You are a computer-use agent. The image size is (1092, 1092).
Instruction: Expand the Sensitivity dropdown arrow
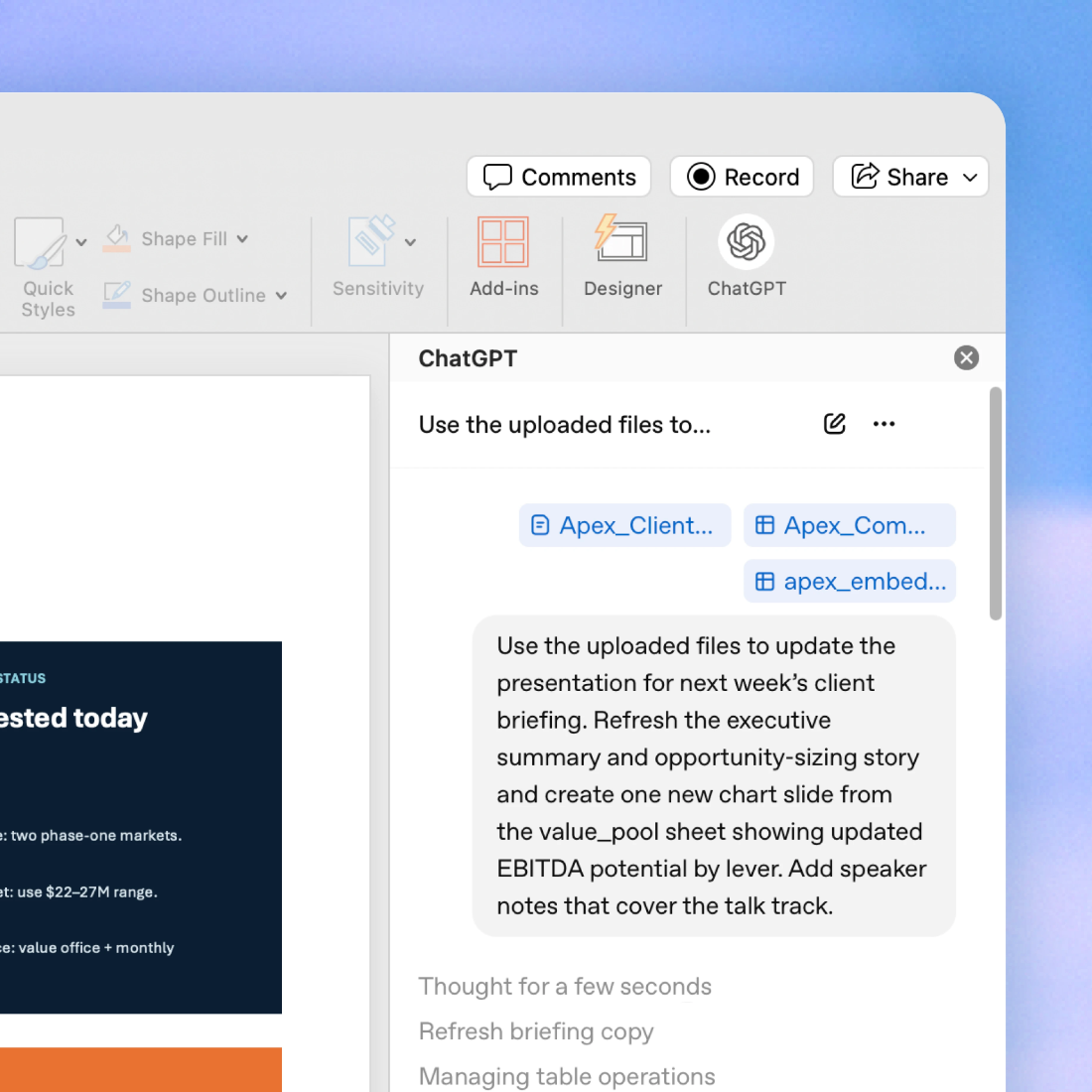pyautogui.click(x=410, y=242)
